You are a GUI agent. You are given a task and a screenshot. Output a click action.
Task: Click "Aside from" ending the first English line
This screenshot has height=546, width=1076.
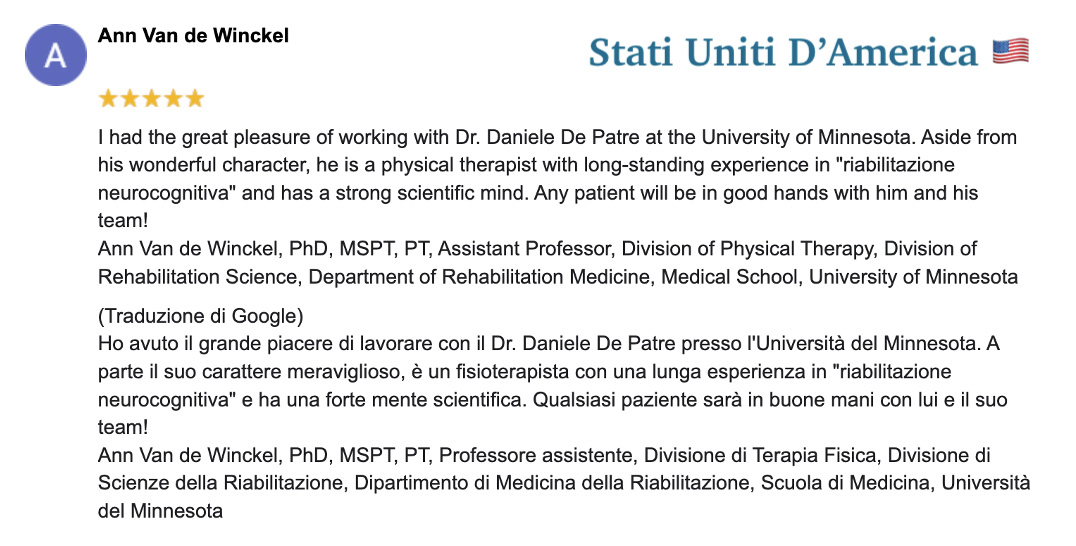coord(969,137)
